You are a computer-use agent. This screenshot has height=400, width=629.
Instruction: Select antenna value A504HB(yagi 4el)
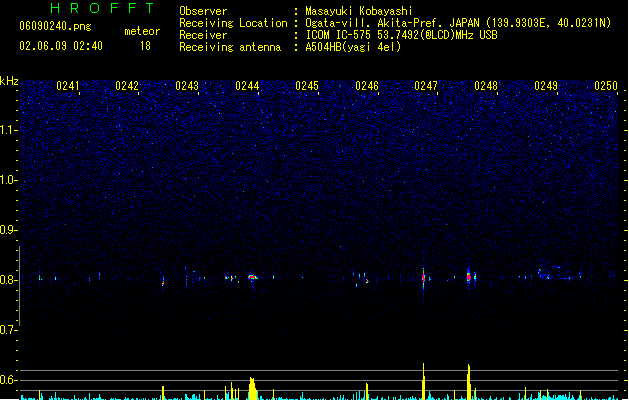[x=353, y=47]
